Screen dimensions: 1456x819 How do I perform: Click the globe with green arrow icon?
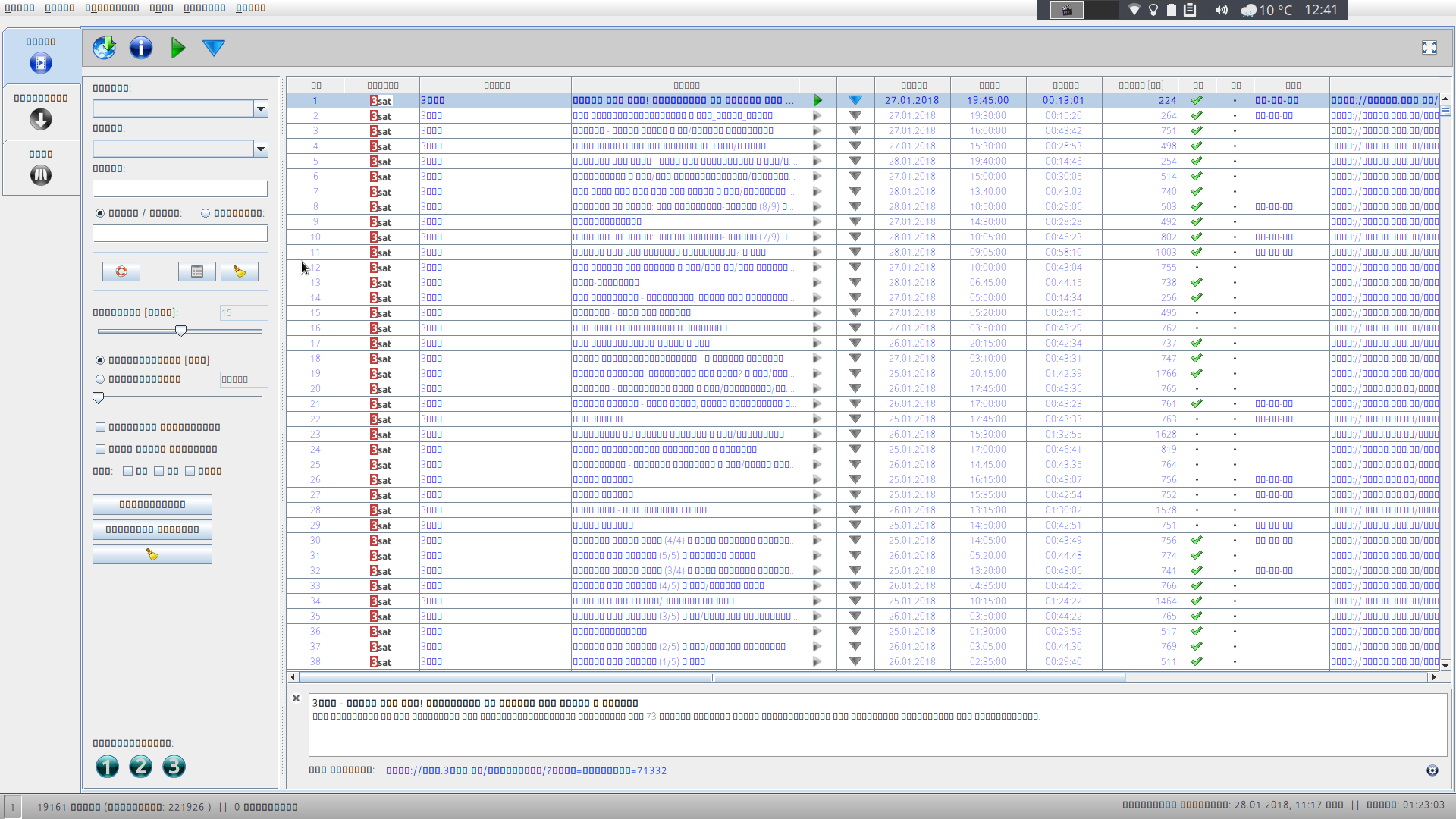pyautogui.click(x=105, y=48)
